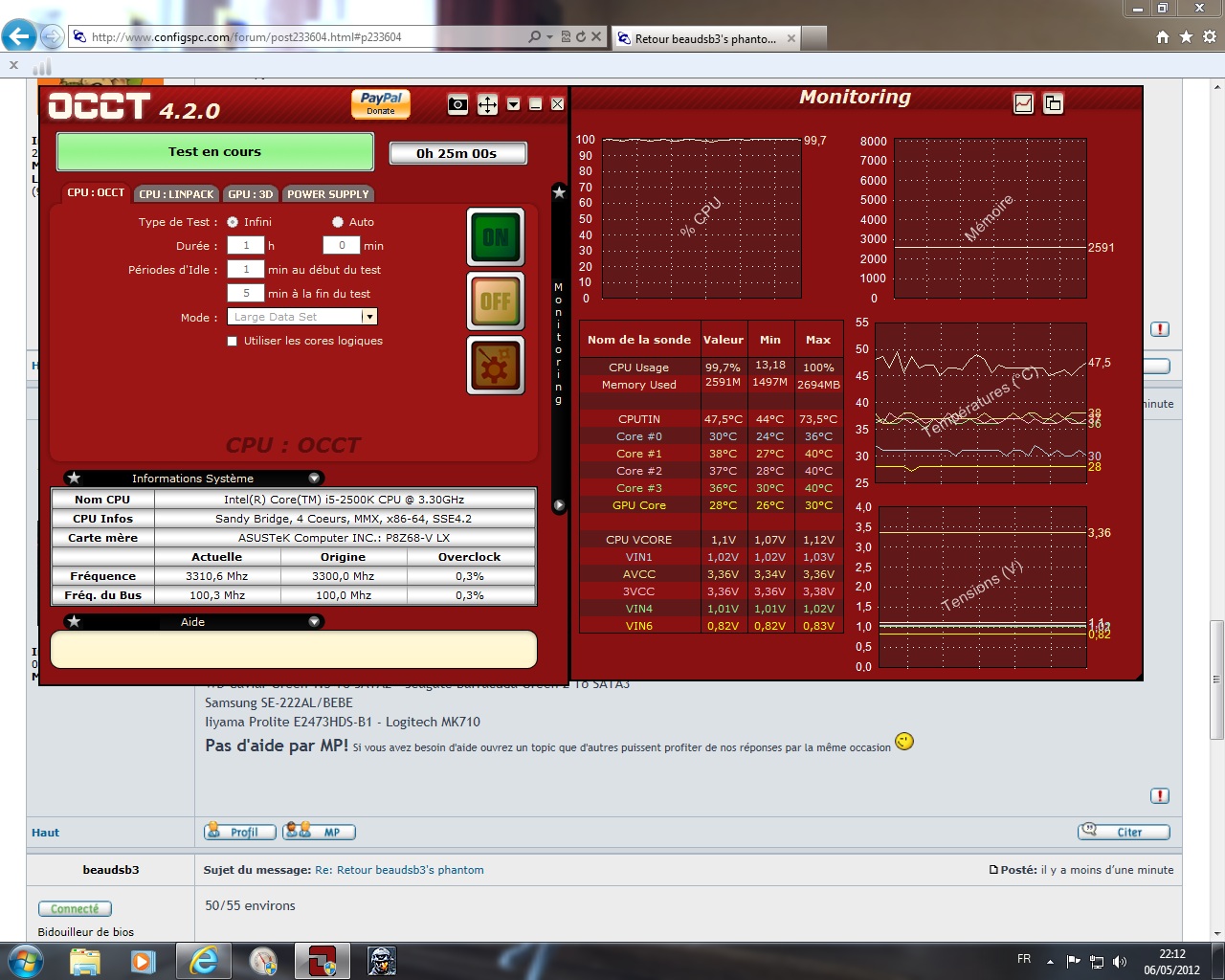The height and width of the screenshot is (980, 1225).
Task: Click the green ON start test button
Action: (x=496, y=236)
